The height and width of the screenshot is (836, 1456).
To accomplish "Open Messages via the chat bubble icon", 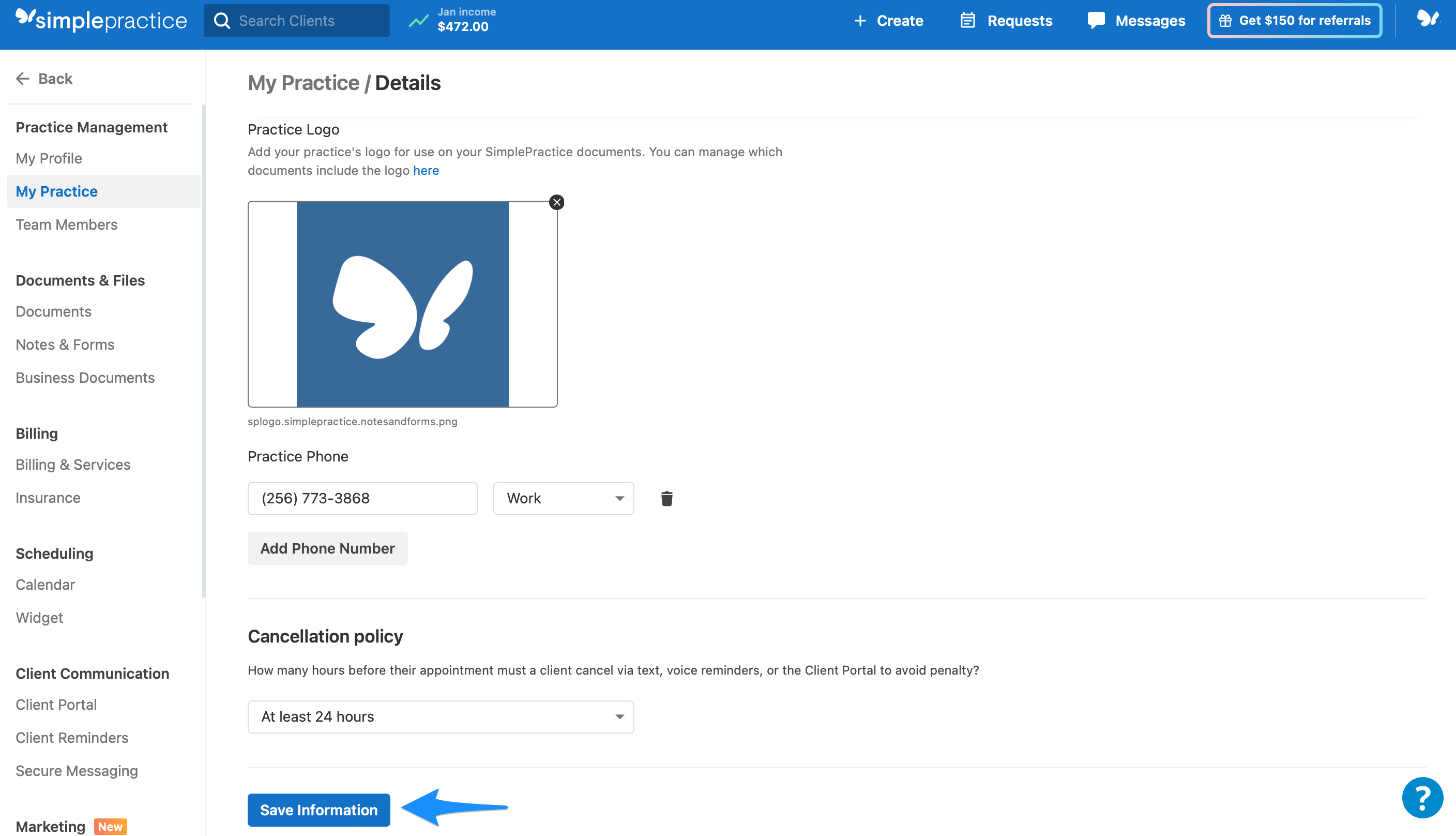I will (1096, 20).
